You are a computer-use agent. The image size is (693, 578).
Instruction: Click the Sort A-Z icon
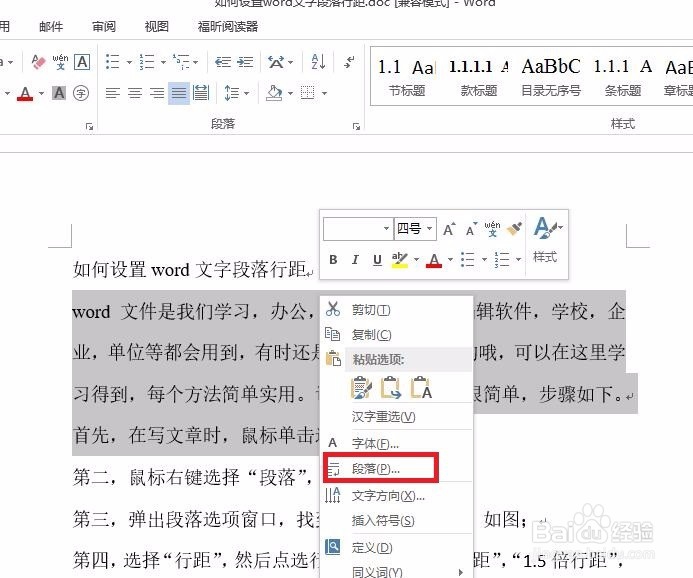coord(318,62)
